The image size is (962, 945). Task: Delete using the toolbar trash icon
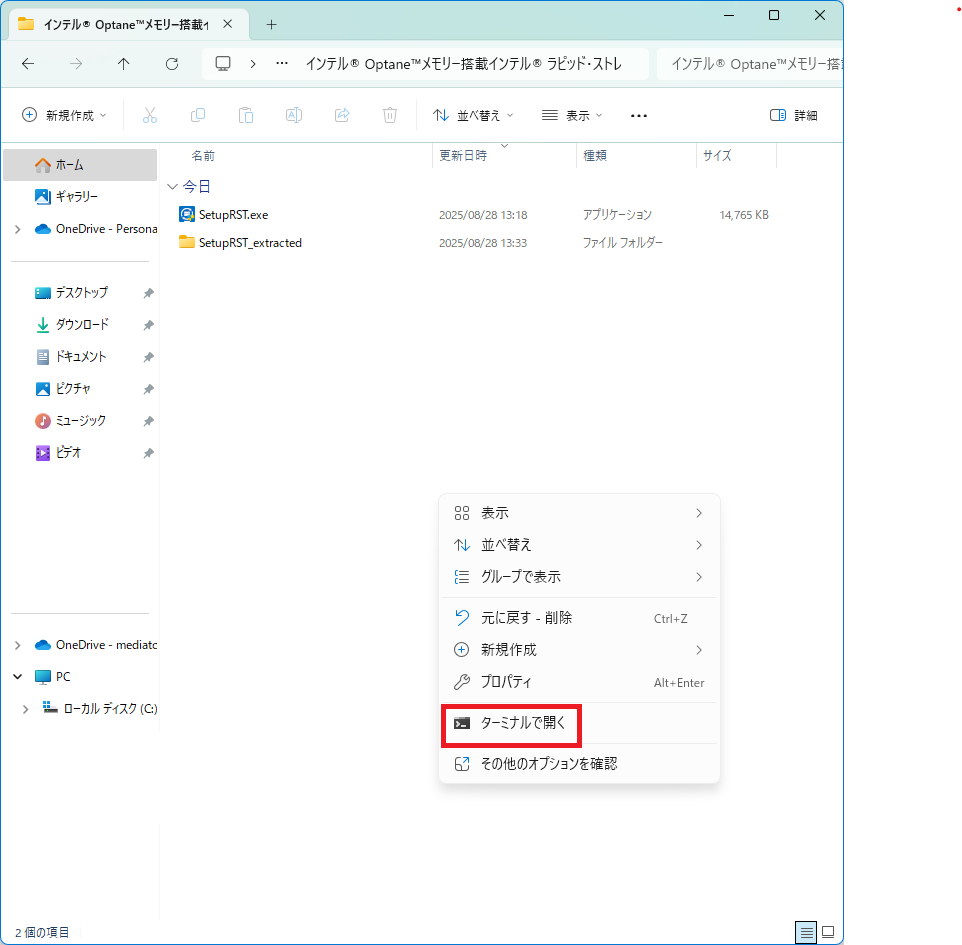(390, 115)
